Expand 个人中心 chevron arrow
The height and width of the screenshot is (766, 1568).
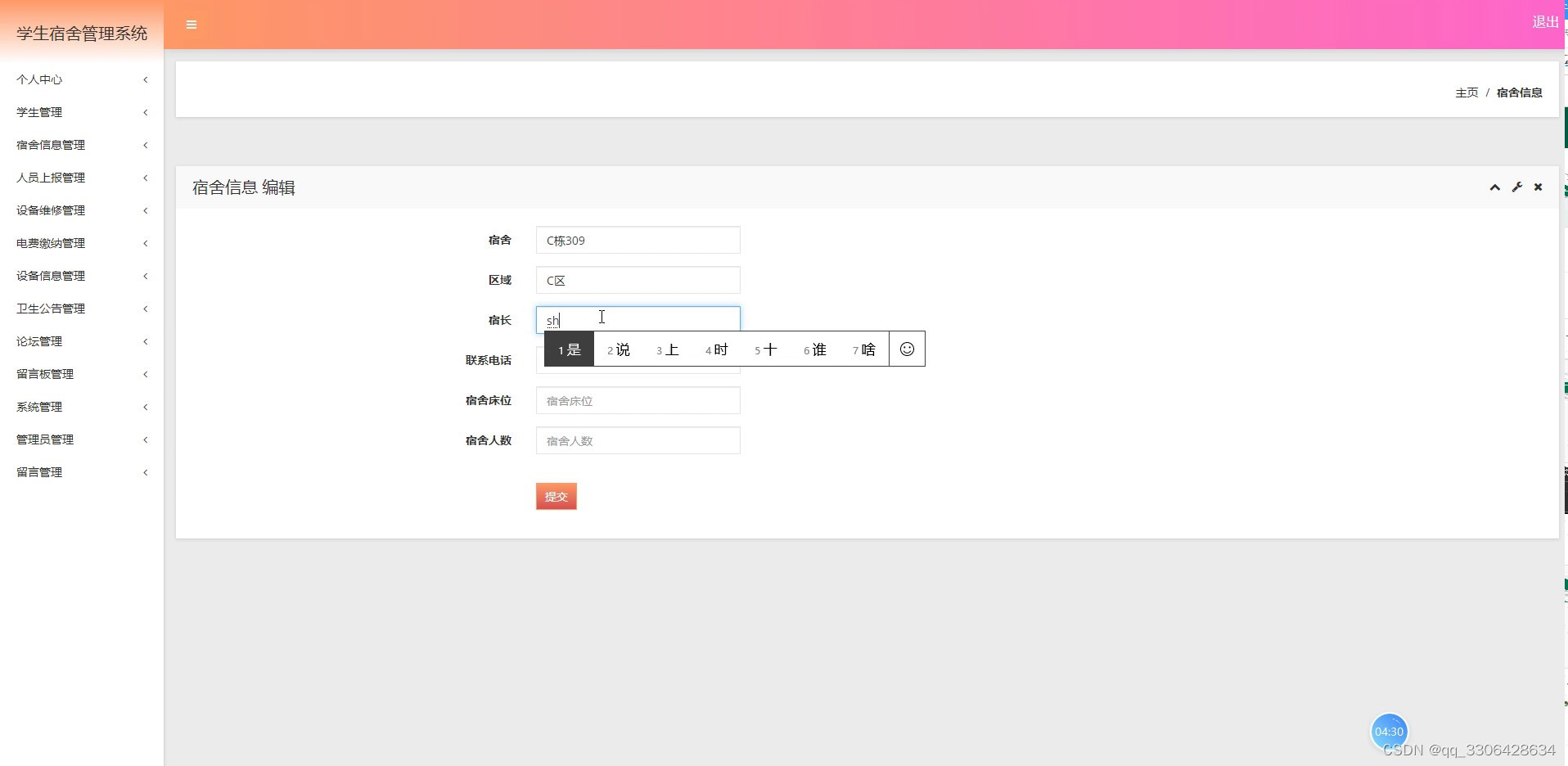pos(146,79)
